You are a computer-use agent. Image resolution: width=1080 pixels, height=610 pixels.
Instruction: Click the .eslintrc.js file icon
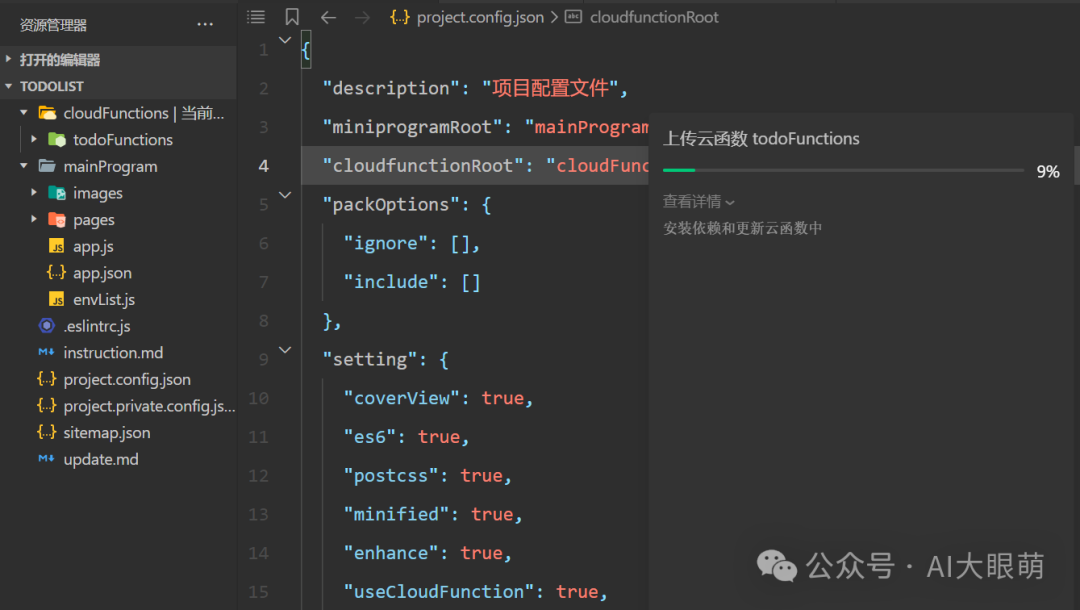pos(46,326)
